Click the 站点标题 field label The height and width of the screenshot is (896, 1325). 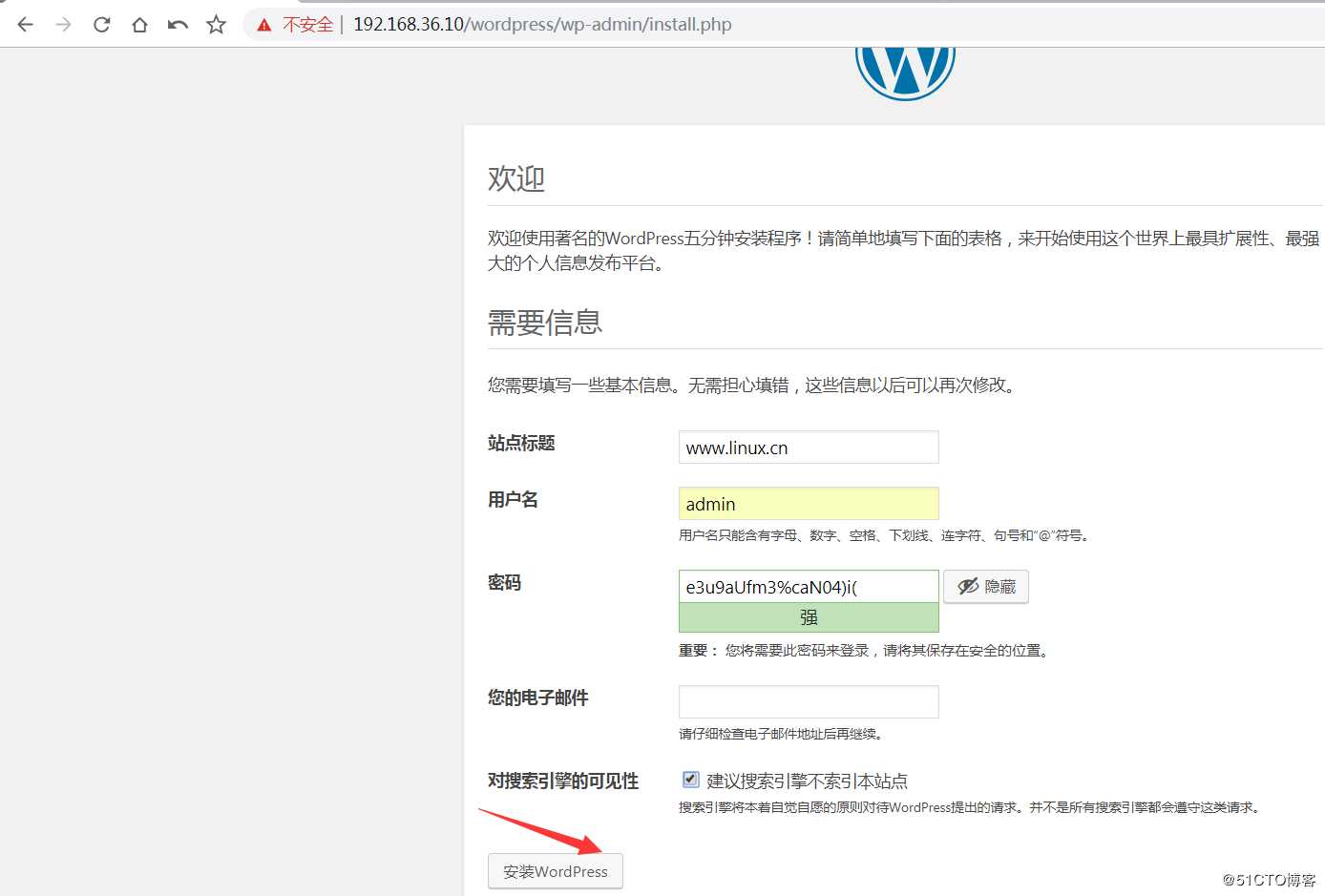pyautogui.click(x=521, y=443)
